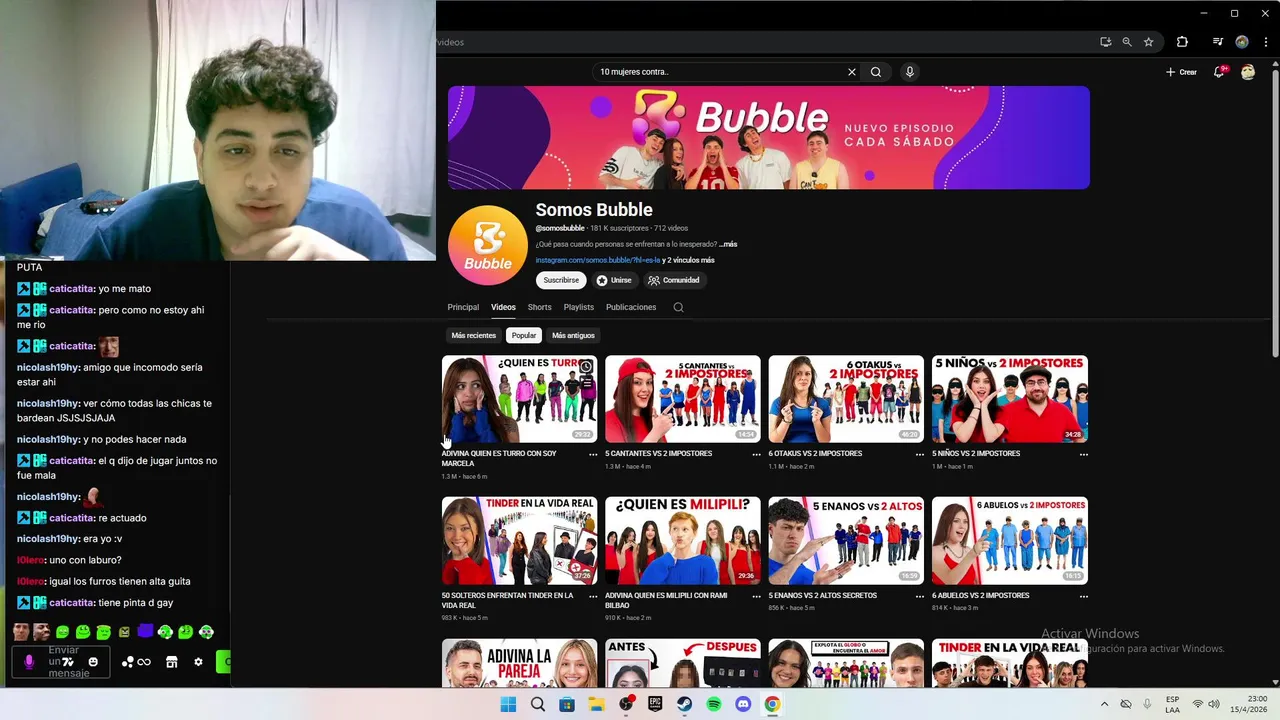The width and height of the screenshot is (1280, 720).
Task: Switch to the Shorts tab
Action: point(540,307)
